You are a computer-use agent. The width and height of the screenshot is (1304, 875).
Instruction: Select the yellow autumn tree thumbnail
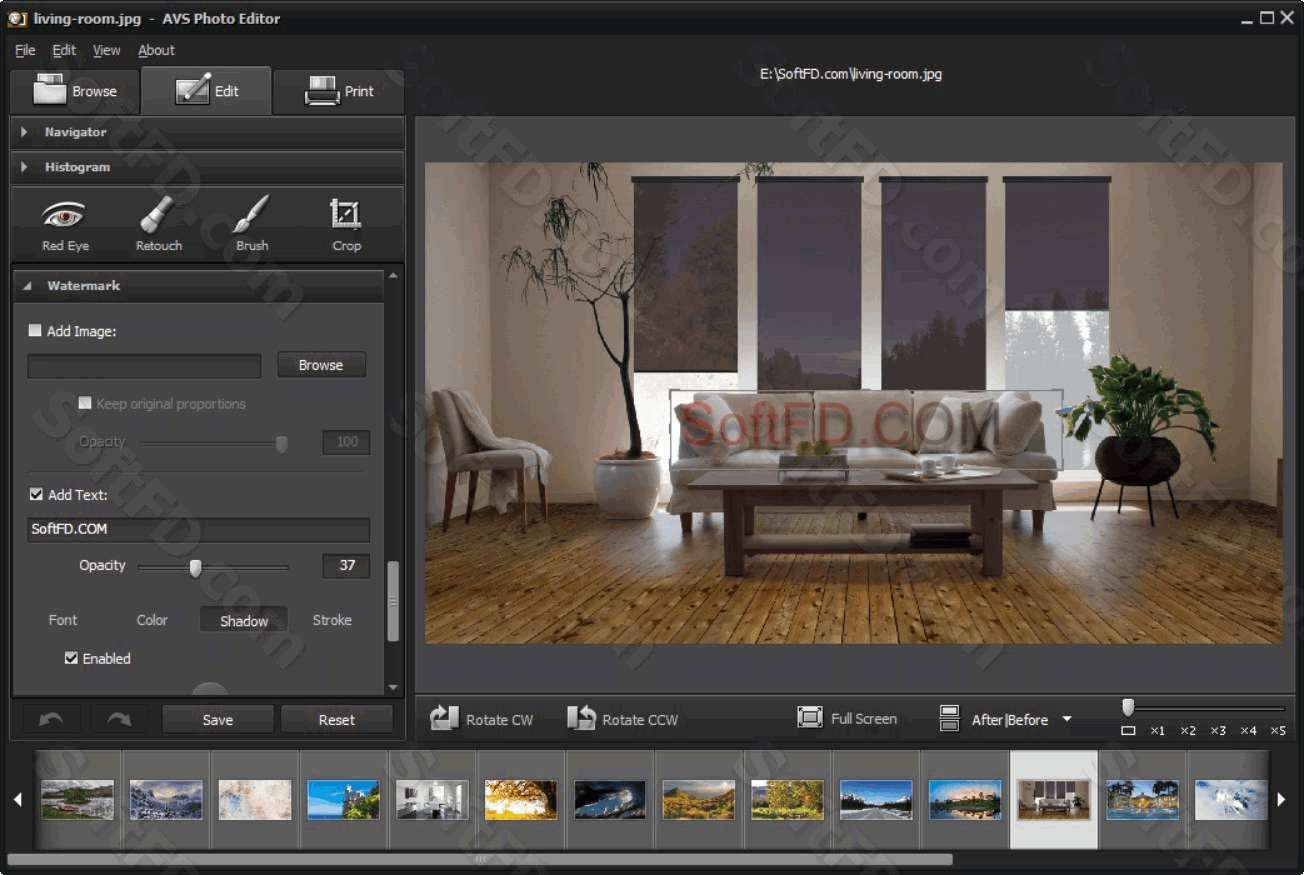point(521,799)
